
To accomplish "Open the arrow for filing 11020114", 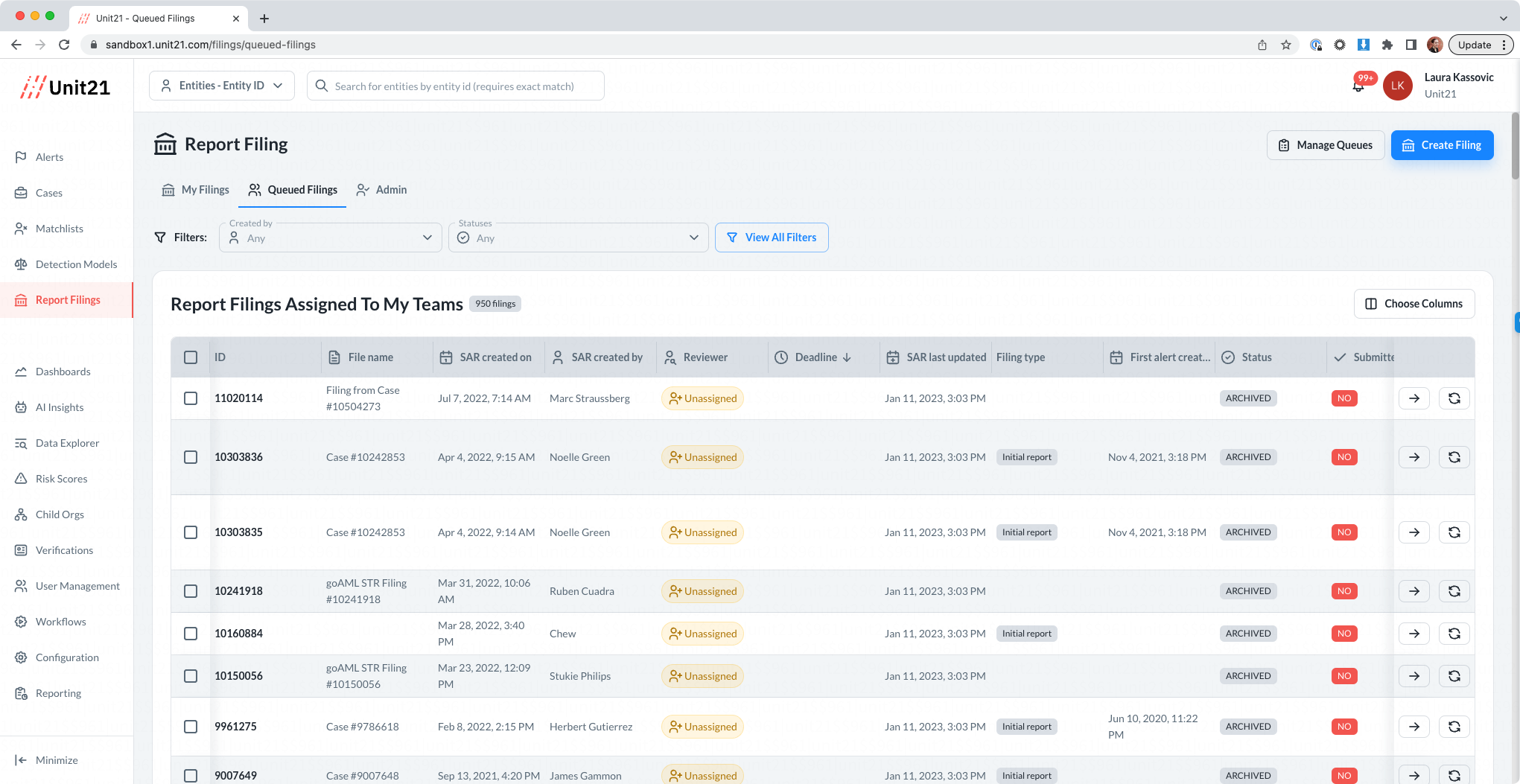I will click(x=1414, y=398).
